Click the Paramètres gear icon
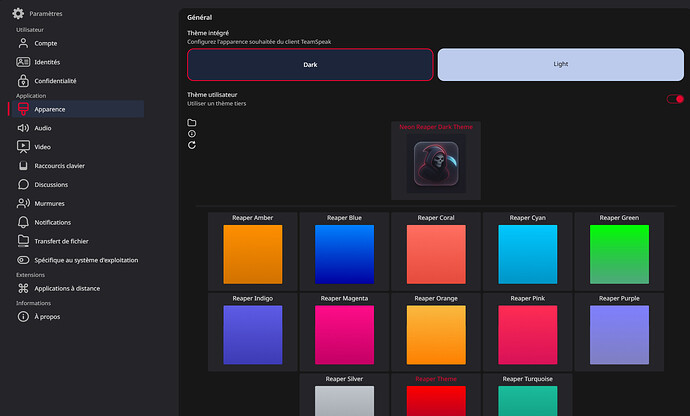 [18, 14]
